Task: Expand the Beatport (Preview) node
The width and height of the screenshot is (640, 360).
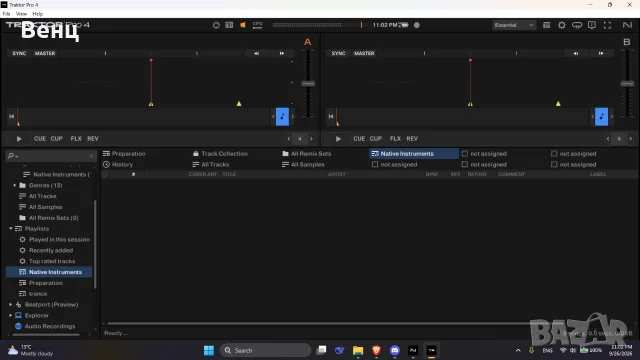Action: click(11, 304)
